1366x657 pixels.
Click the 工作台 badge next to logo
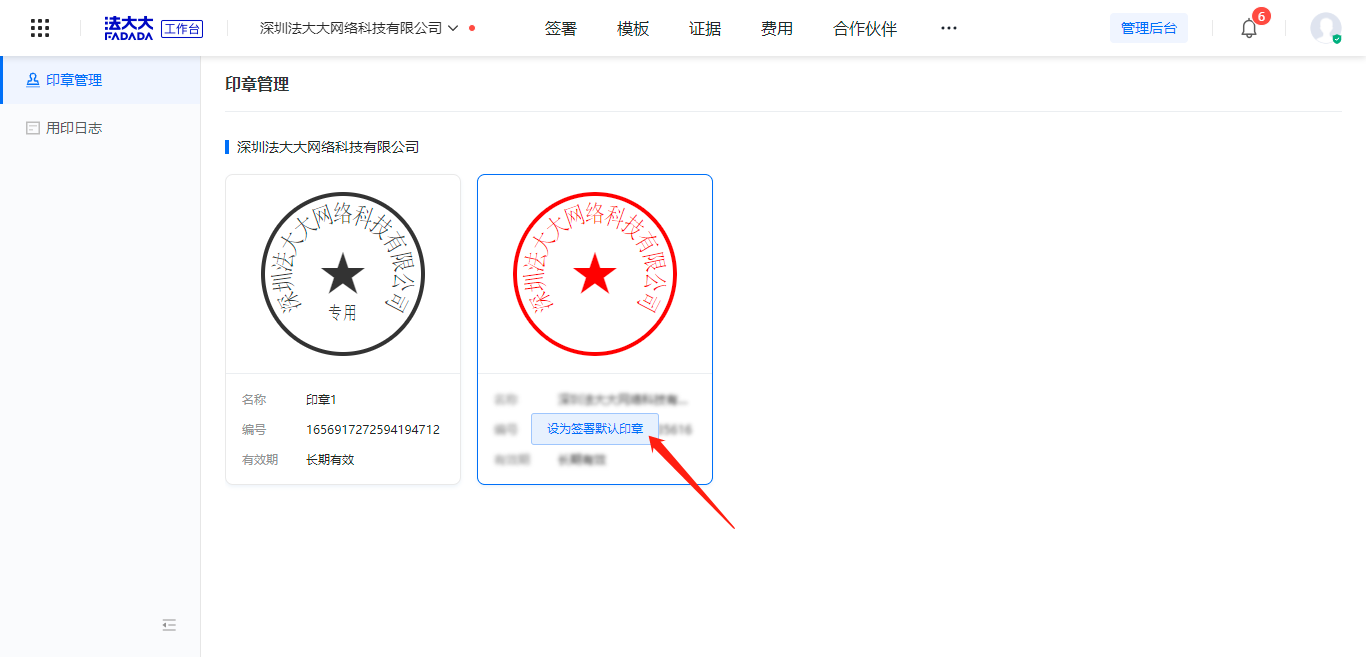point(182,29)
